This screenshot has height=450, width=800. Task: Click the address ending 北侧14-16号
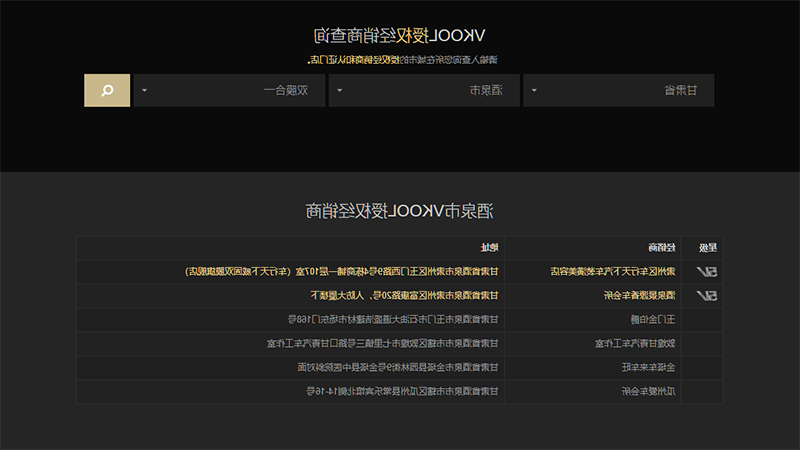(x=402, y=391)
